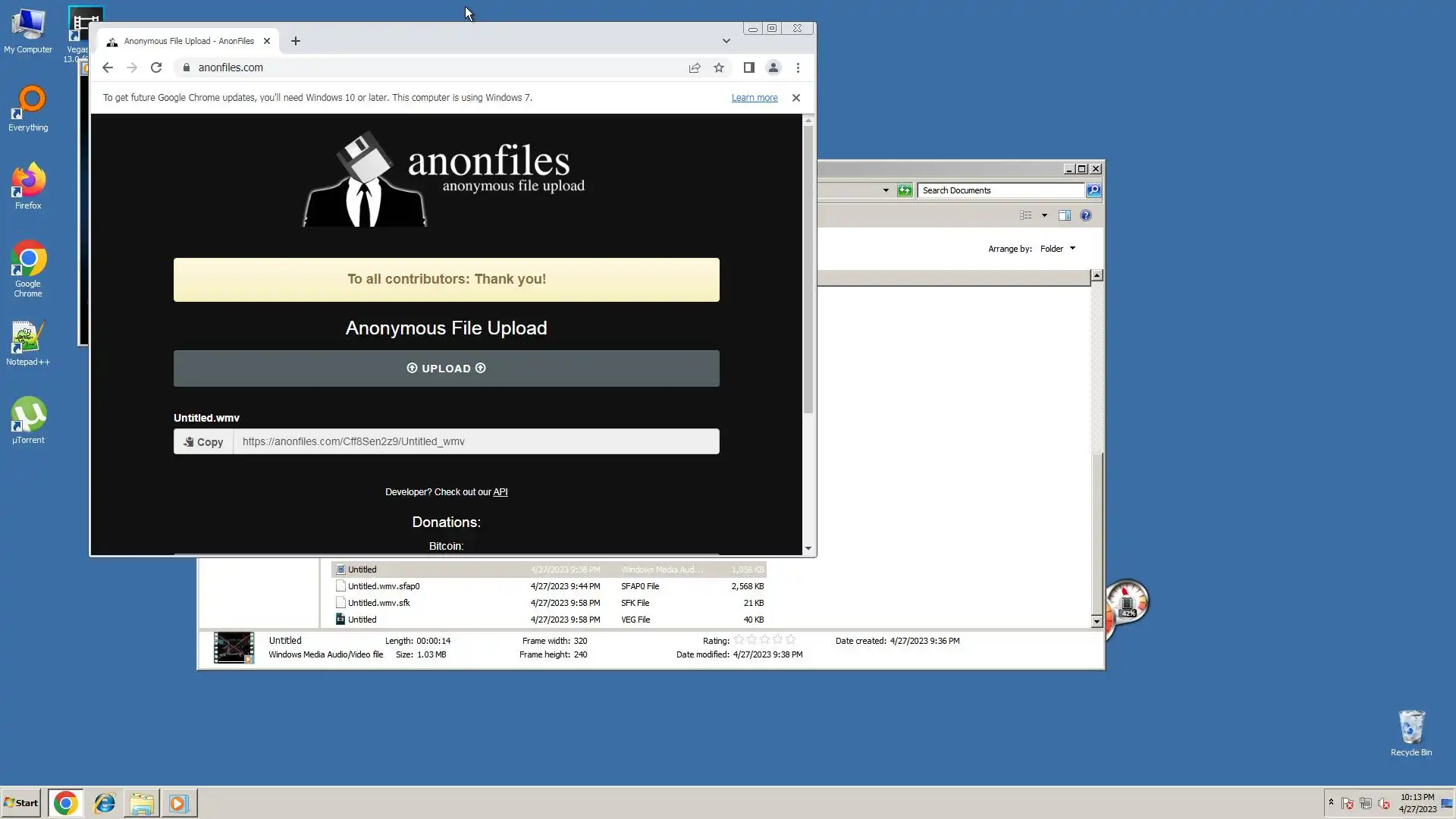Bookmark this page with the star icon

(719, 67)
